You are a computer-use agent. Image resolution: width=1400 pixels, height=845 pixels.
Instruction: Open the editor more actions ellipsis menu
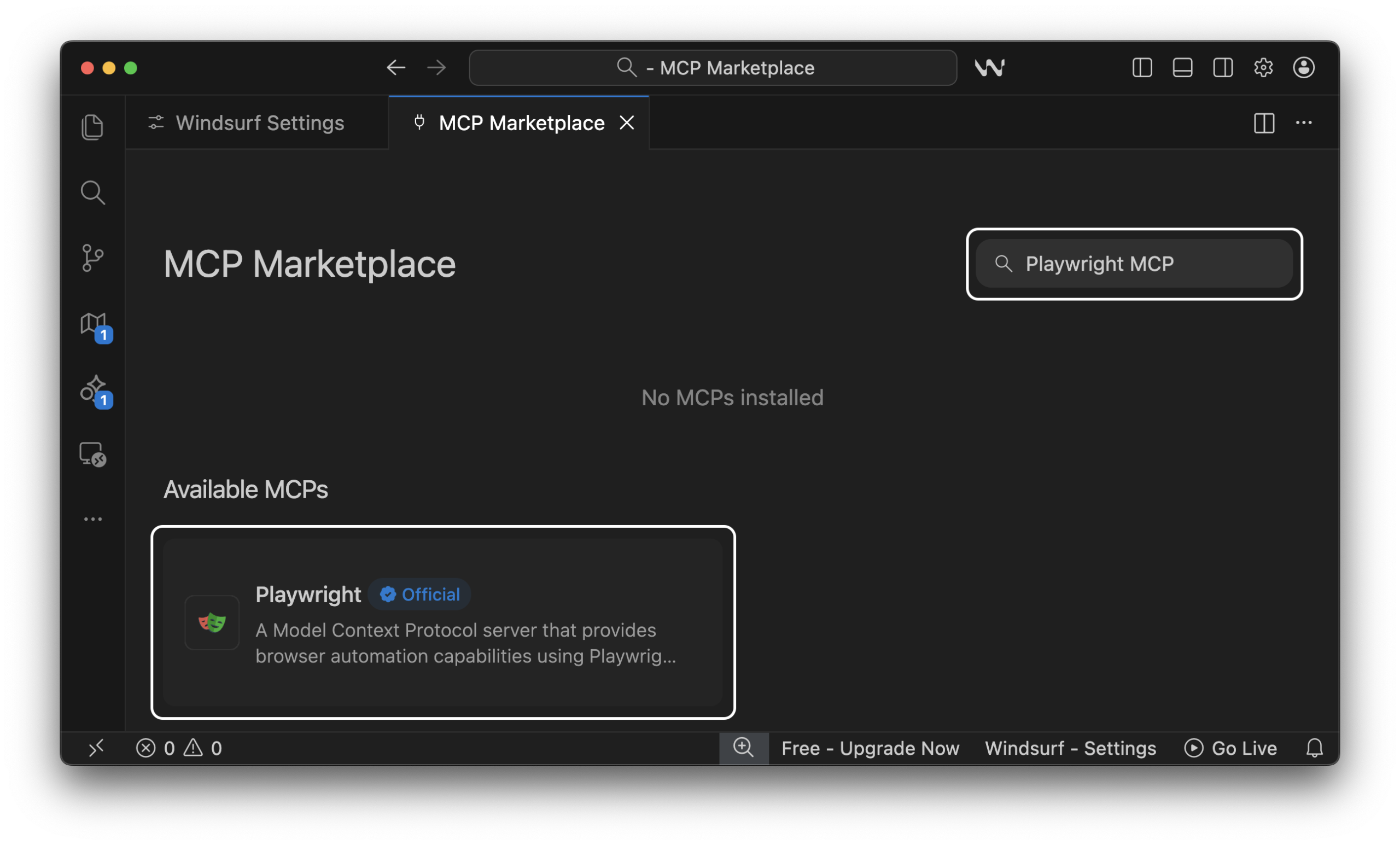pos(1304,123)
